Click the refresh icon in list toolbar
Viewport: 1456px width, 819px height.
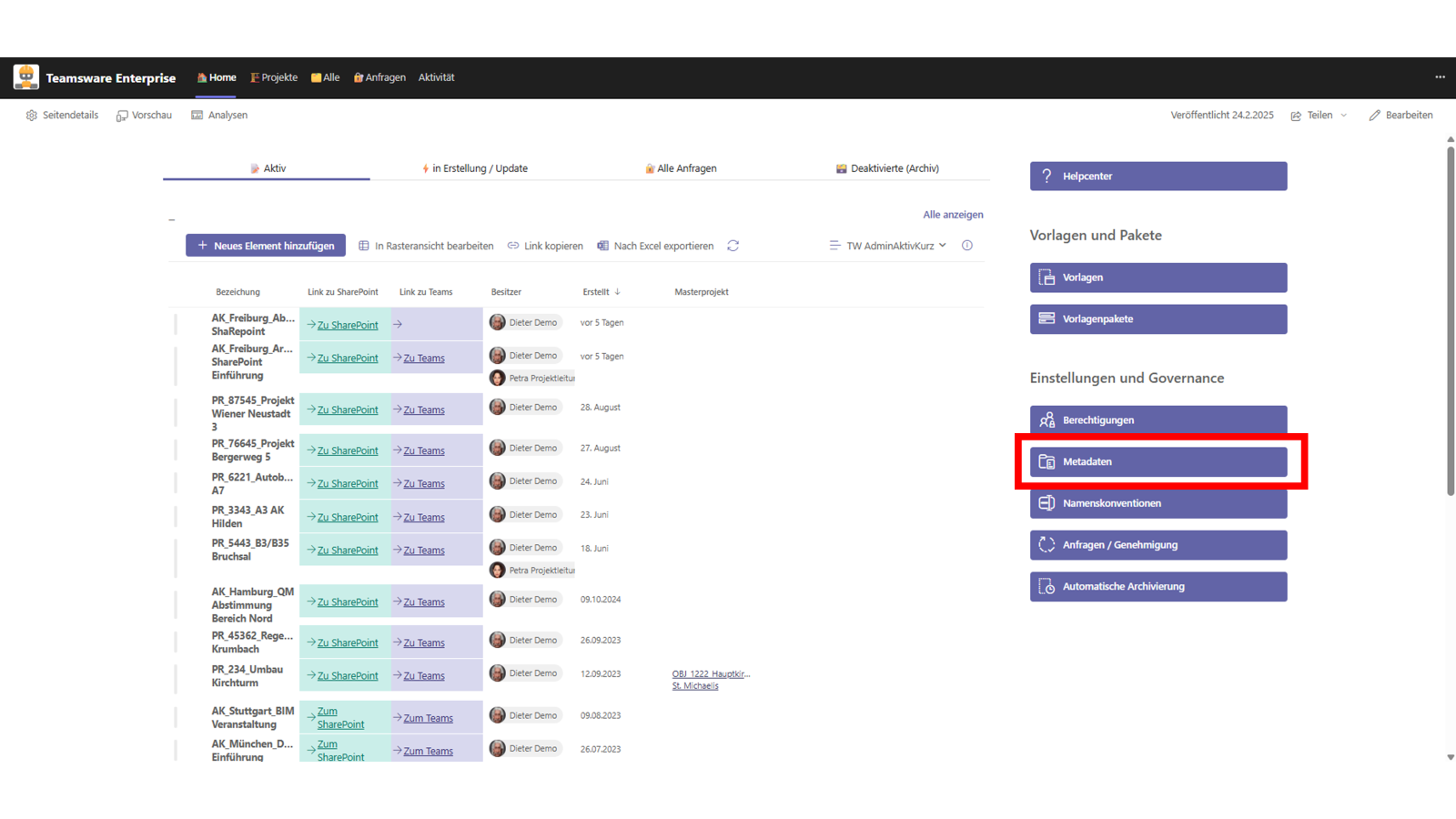[733, 246]
